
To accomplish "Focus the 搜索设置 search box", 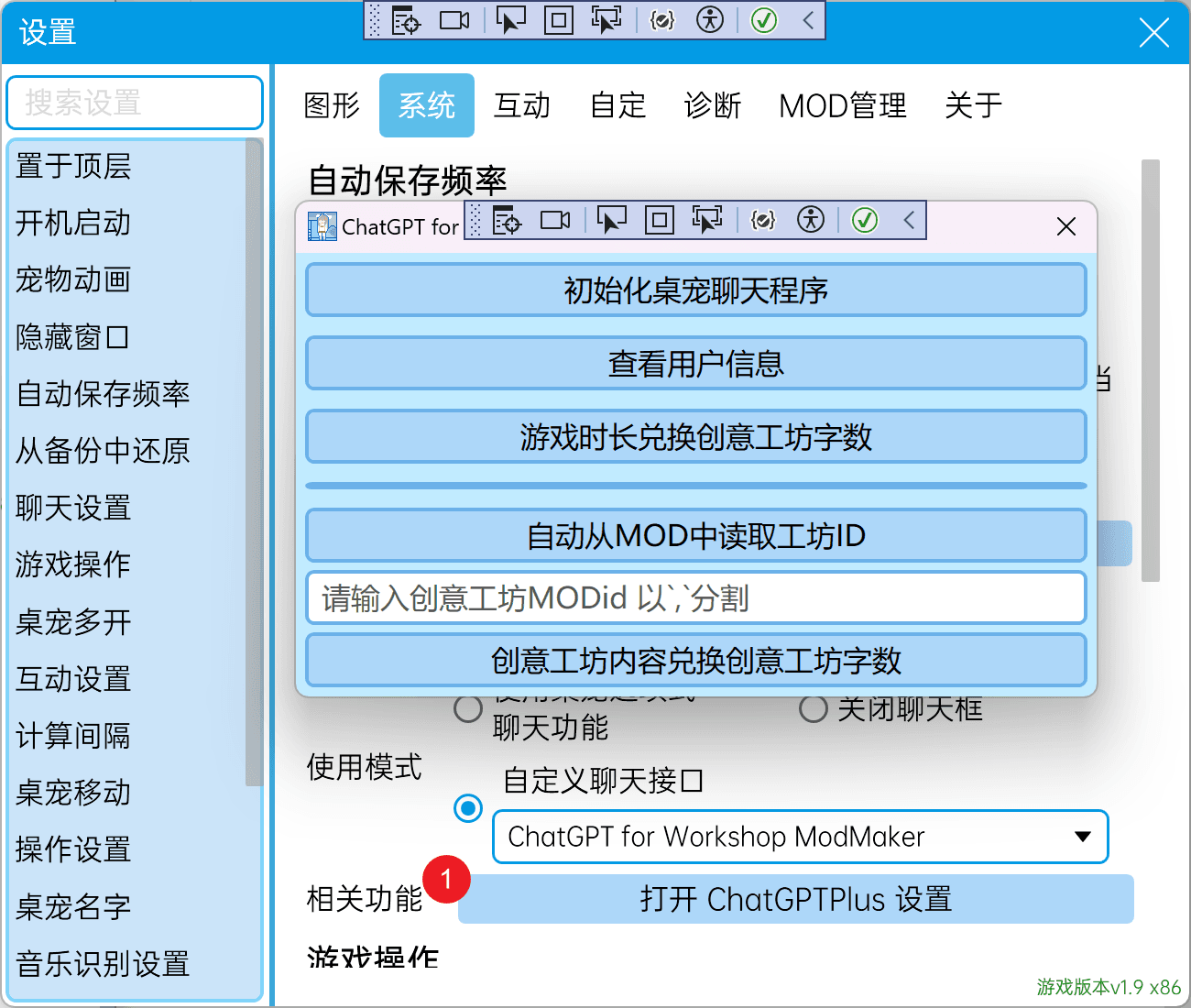I will coord(135,103).
